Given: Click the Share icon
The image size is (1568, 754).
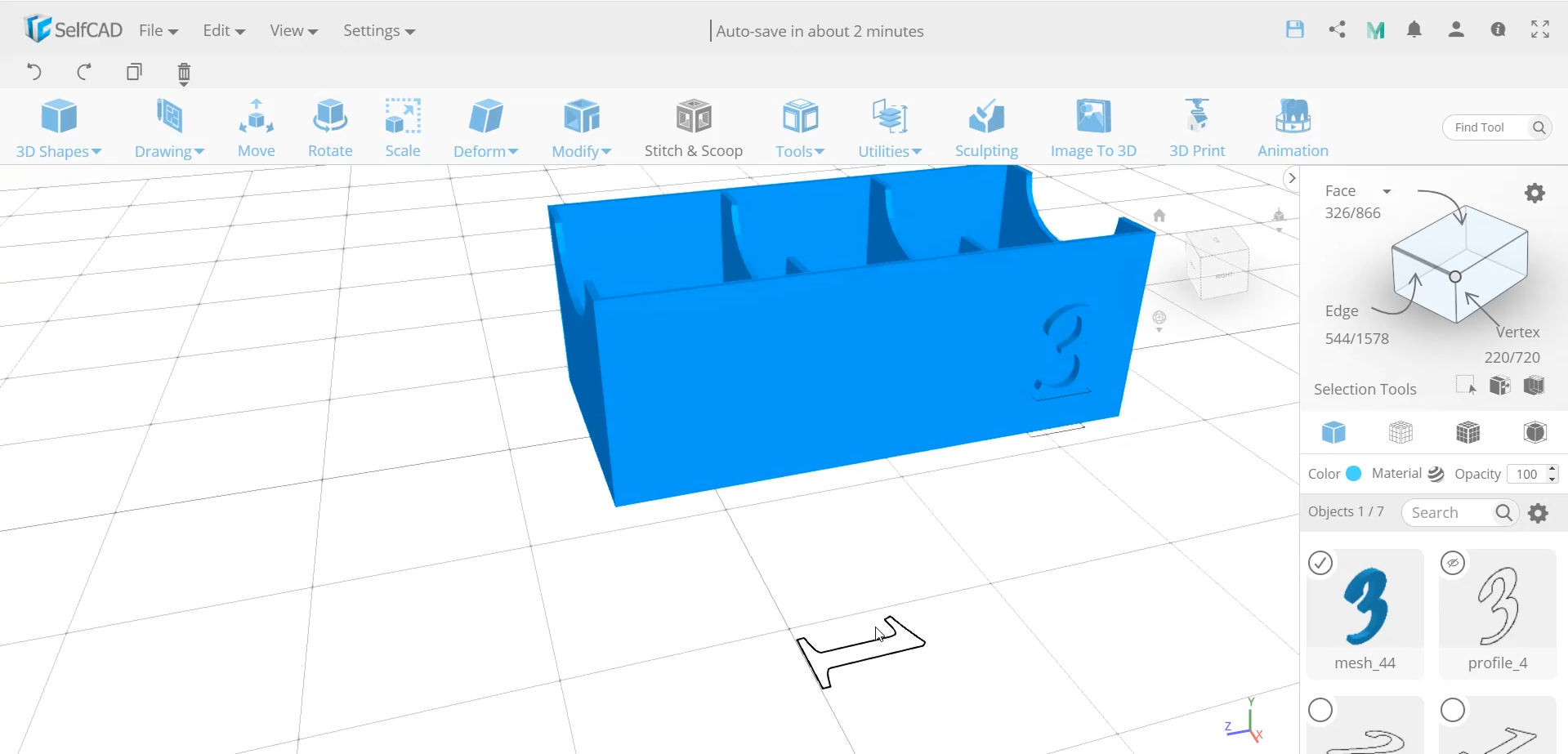Looking at the screenshot, I should point(1337,29).
